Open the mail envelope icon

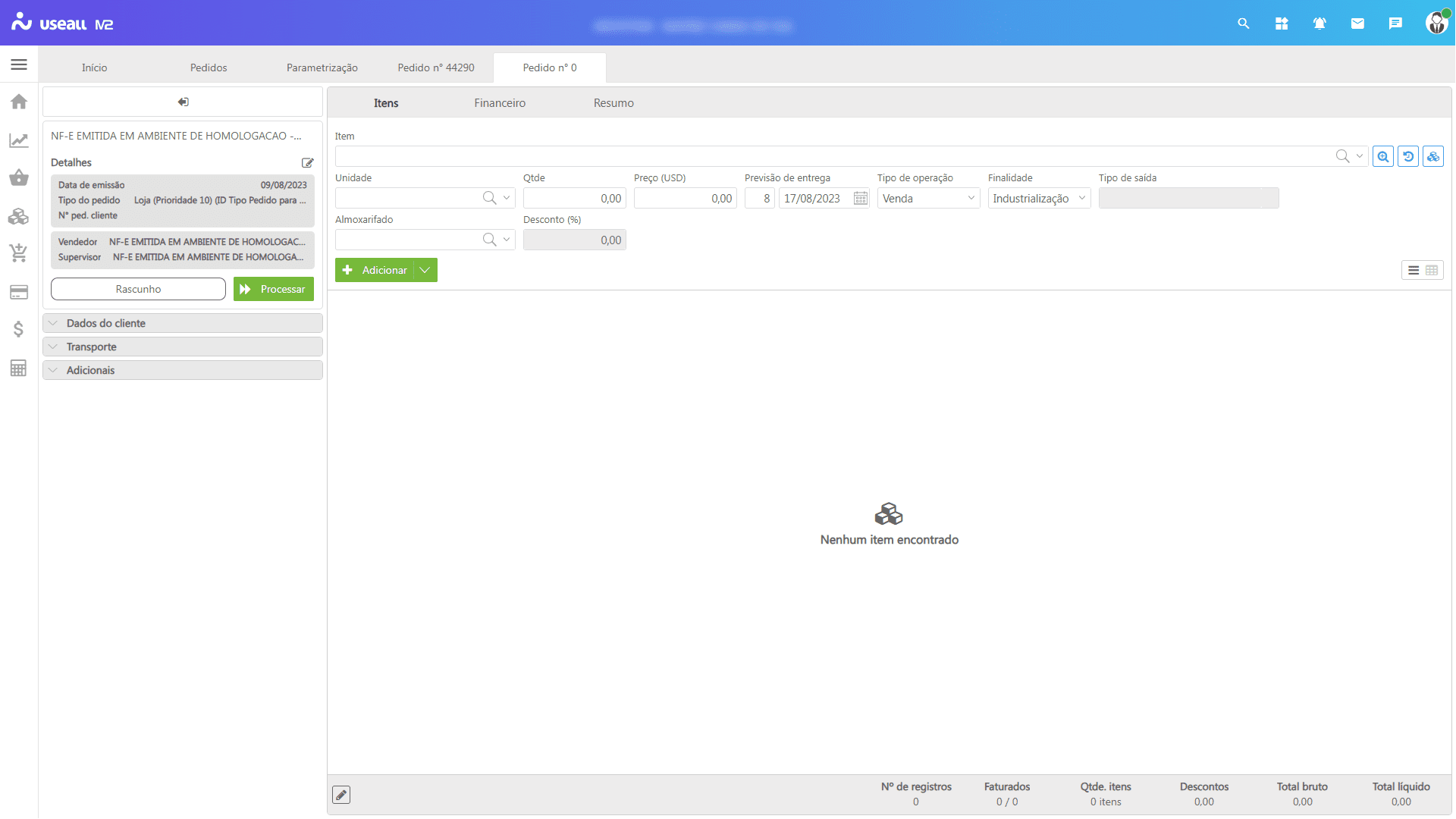1357,24
